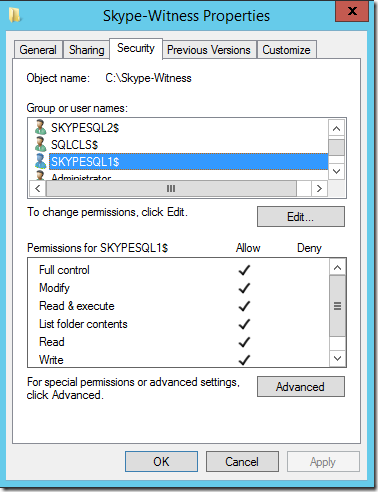
Task: Click left arrow of horizontal scrollbar
Action: pyautogui.click(x=38, y=189)
